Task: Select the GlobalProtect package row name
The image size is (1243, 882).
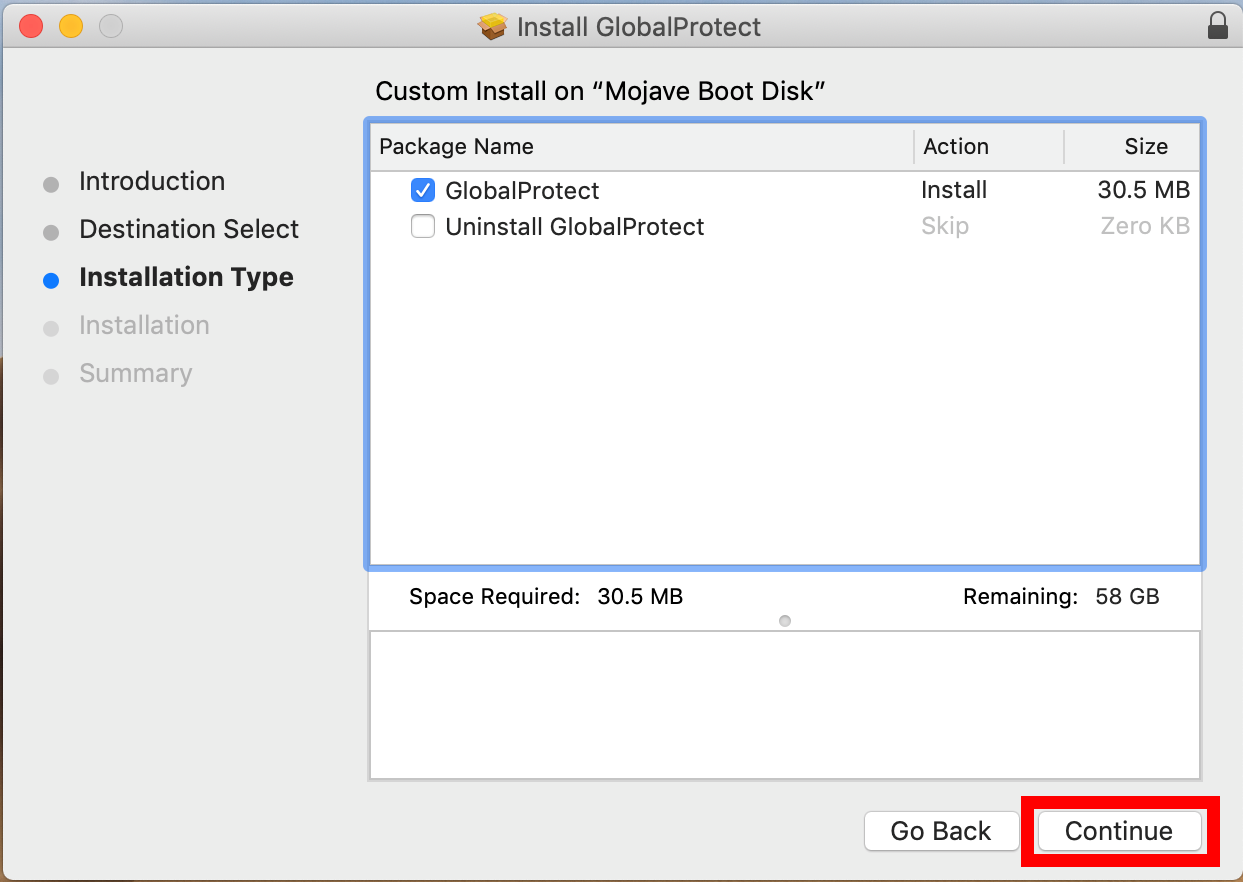Action: pyautogui.click(x=522, y=191)
